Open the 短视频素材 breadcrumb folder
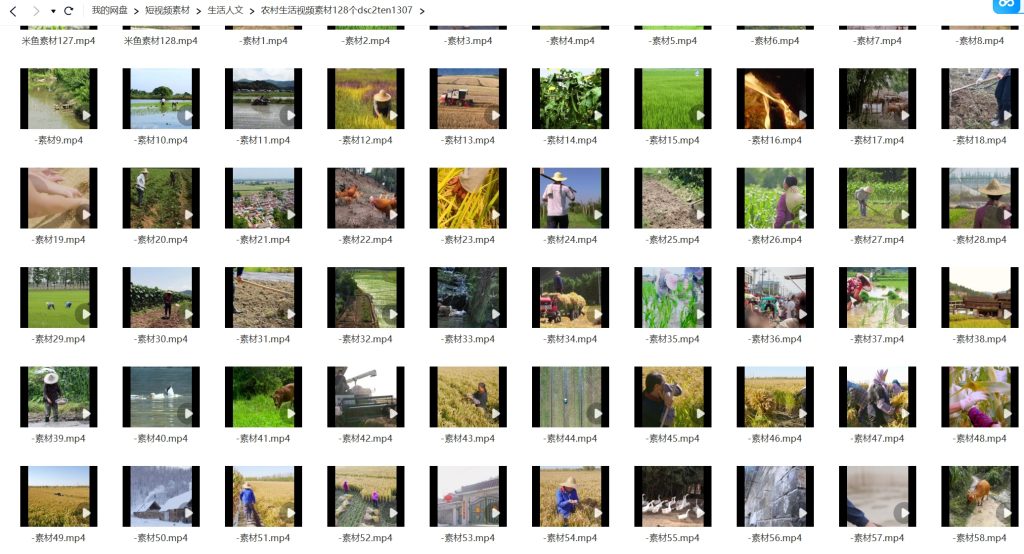 coord(167,10)
